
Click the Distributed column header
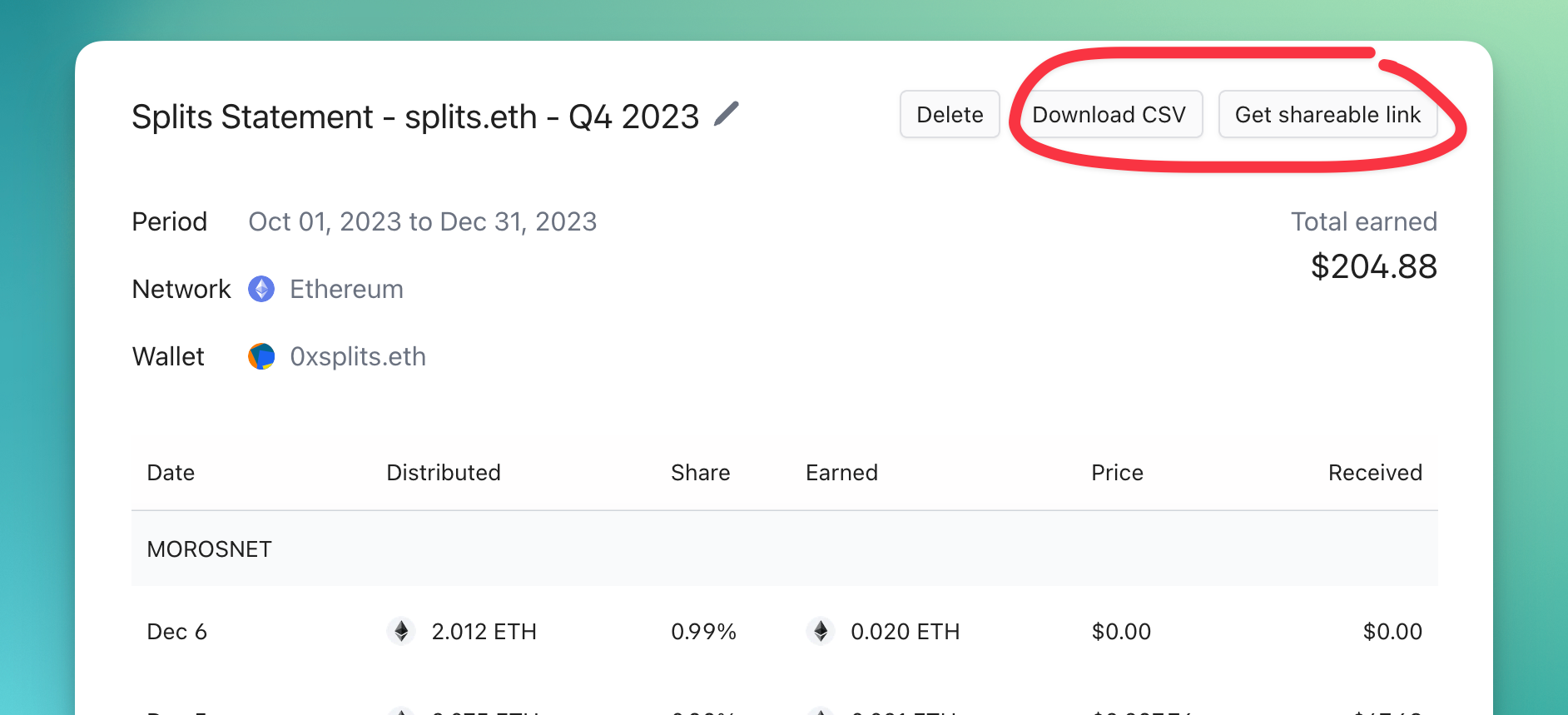tap(443, 473)
